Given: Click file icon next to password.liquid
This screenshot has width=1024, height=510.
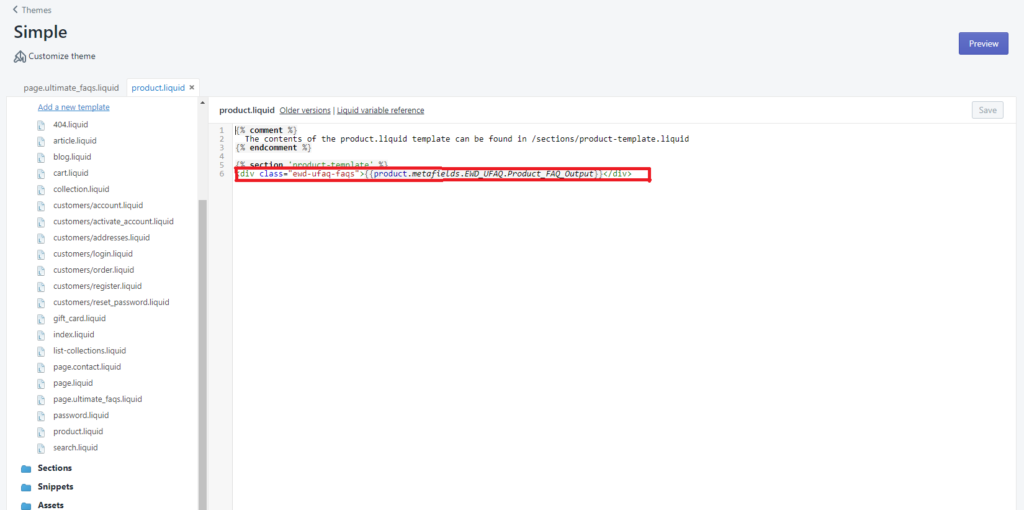Looking at the screenshot, I should pos(41,415).
